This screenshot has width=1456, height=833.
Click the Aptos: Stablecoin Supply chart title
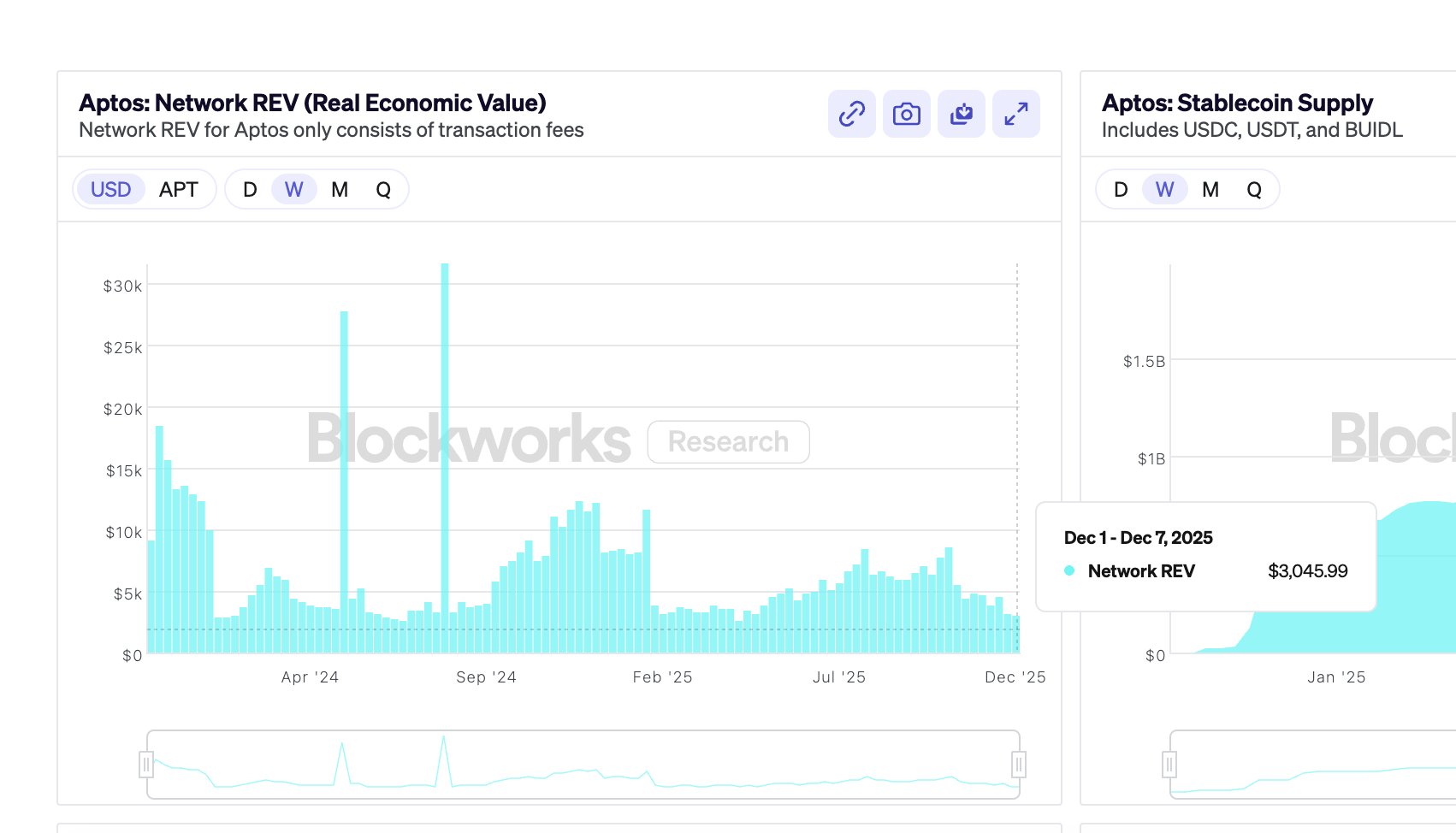tap(1237, 103)
